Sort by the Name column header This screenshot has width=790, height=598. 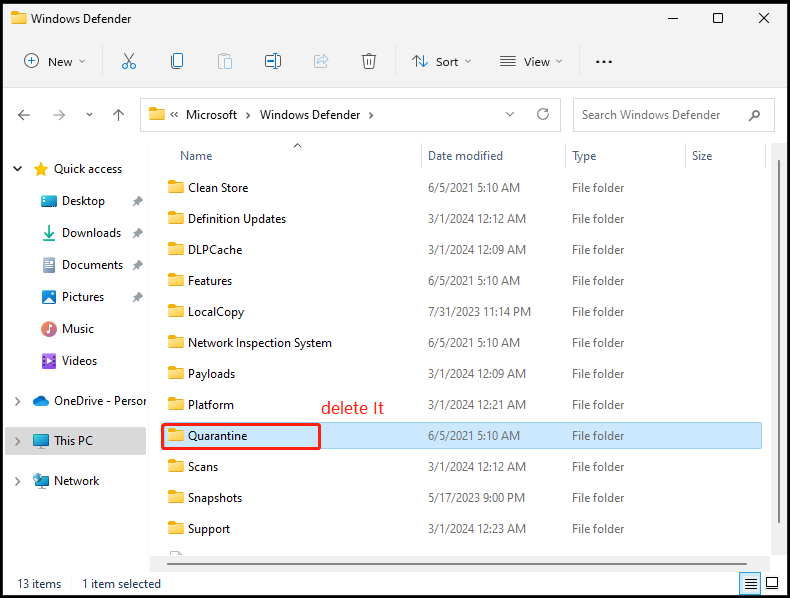click(196, 156)
